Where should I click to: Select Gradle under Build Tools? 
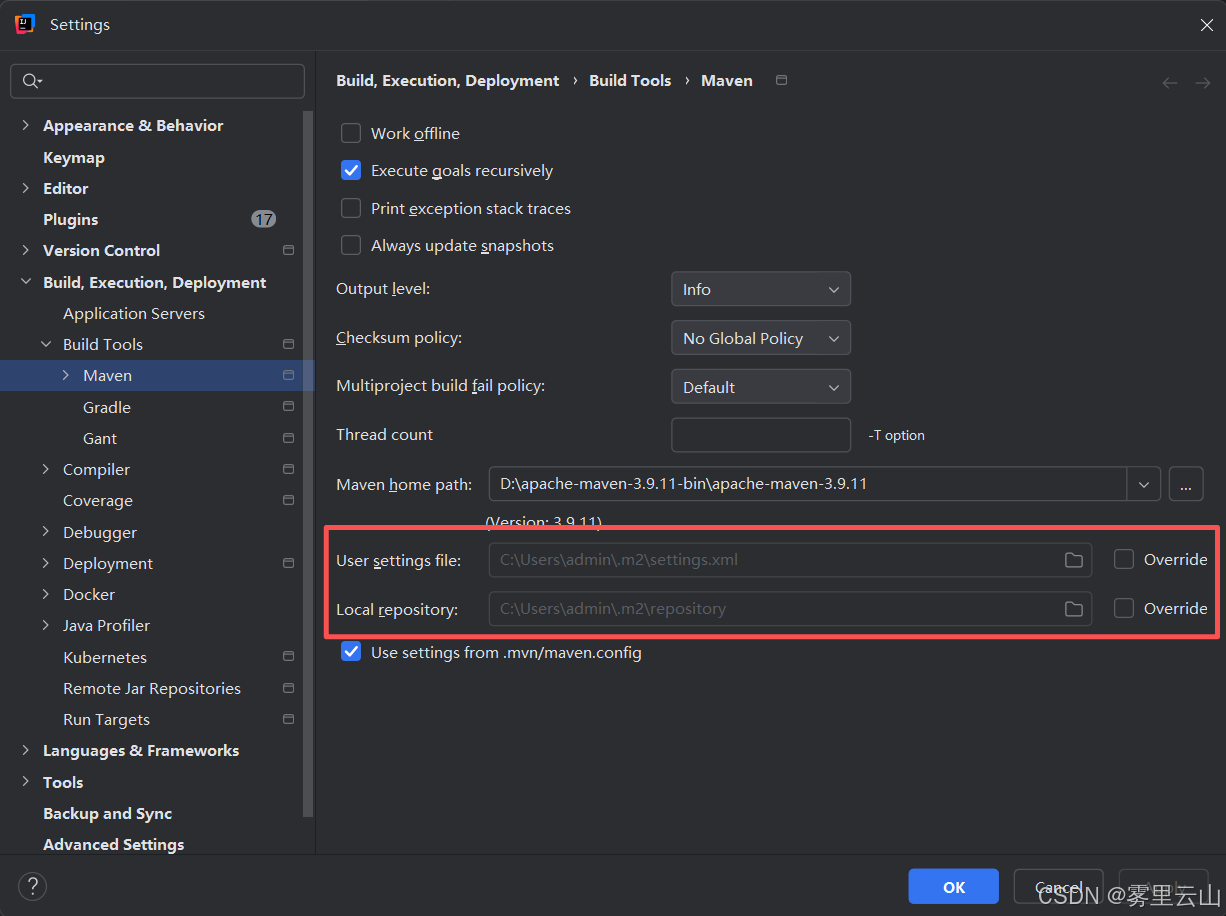click(107, 407)
